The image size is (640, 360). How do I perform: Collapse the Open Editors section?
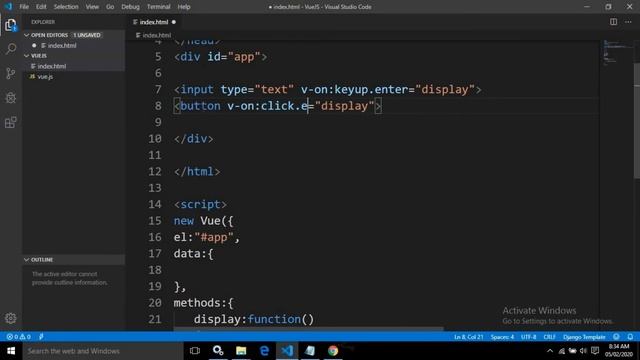click(x=27, y=35)
